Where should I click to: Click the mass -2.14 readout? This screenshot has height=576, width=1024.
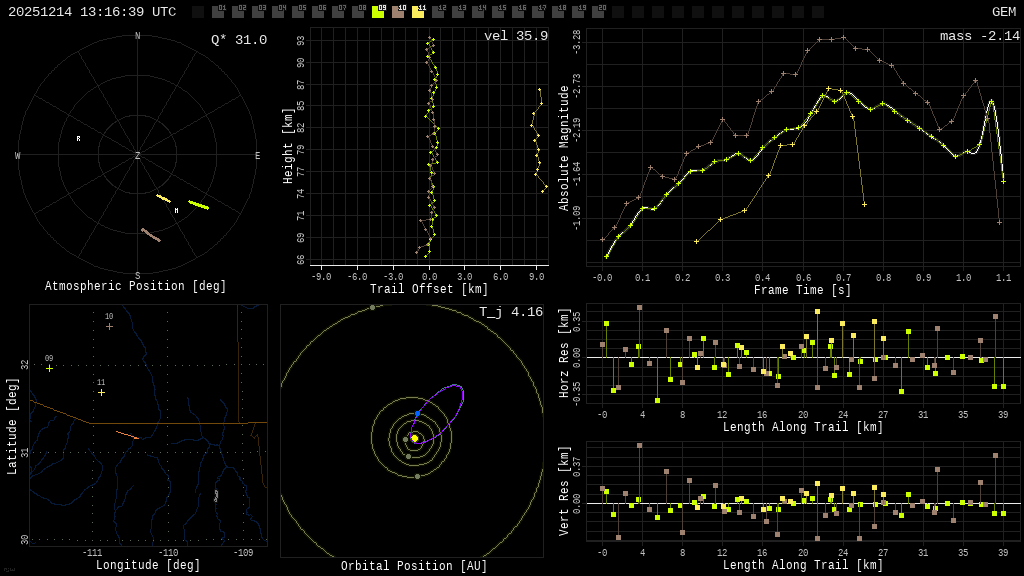[979, 37]
